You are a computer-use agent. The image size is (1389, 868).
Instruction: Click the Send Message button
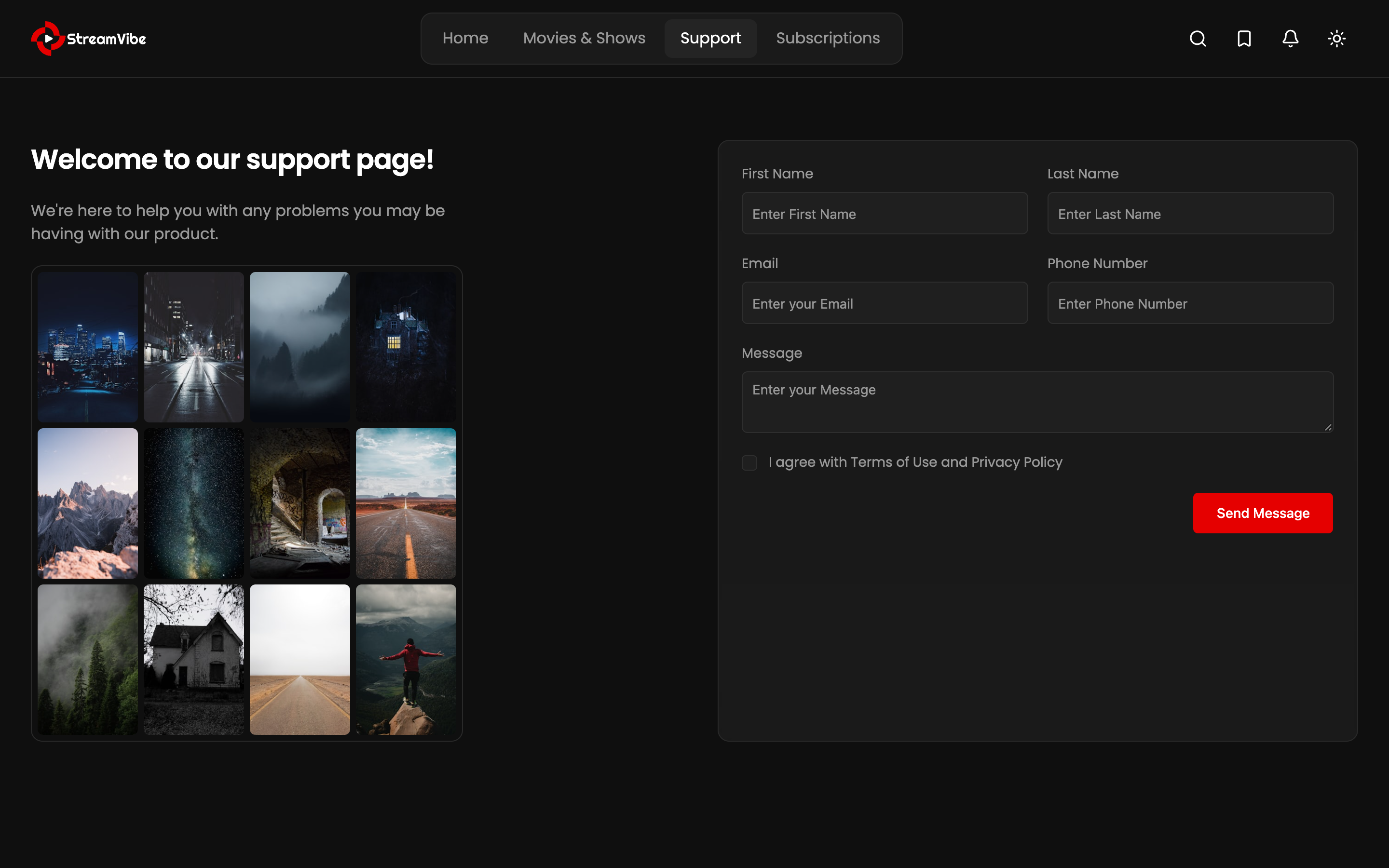[x=1263, y=513]
